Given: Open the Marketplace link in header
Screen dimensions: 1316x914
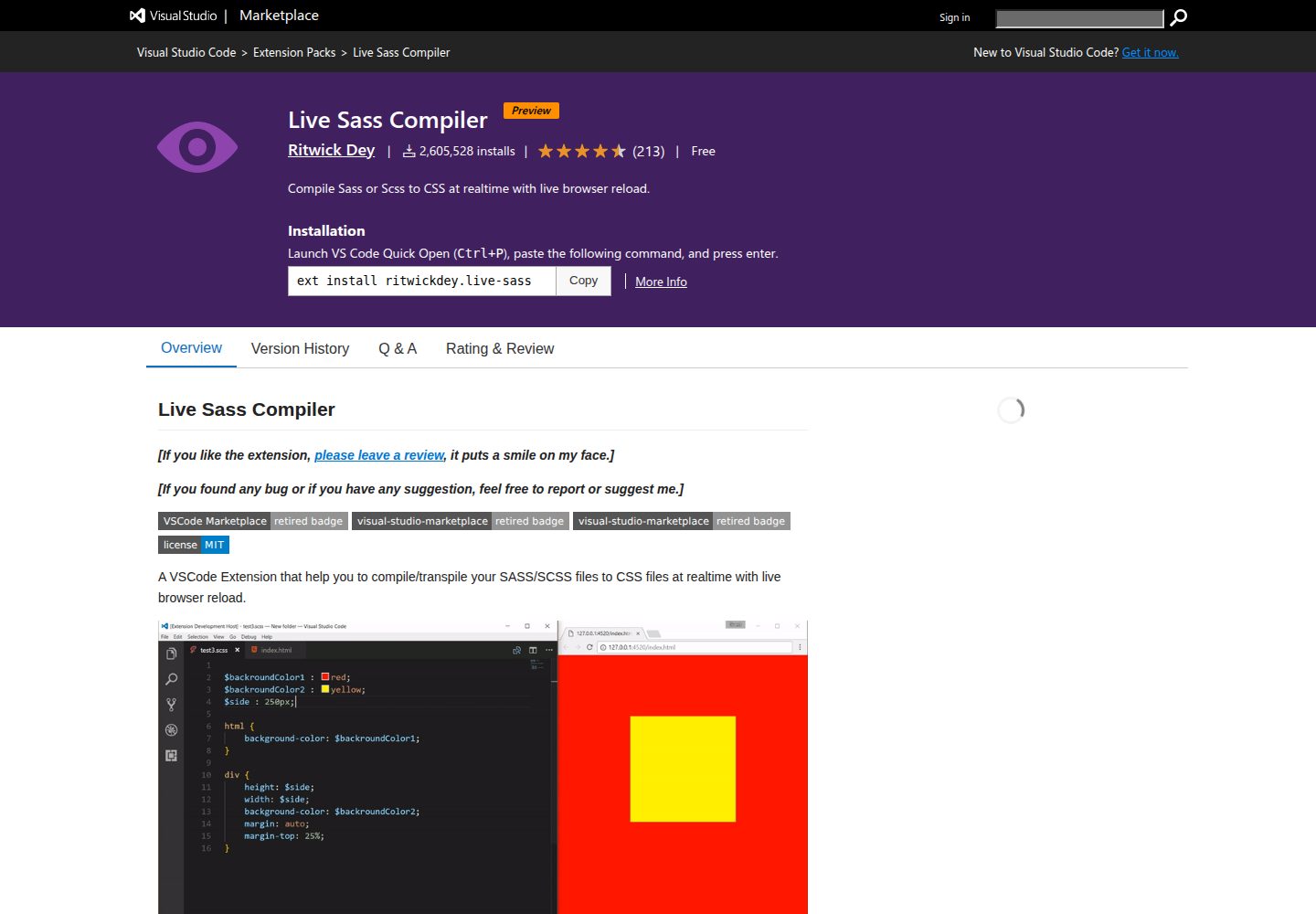Looking at the screenshot, I should (x=279, y=16).
